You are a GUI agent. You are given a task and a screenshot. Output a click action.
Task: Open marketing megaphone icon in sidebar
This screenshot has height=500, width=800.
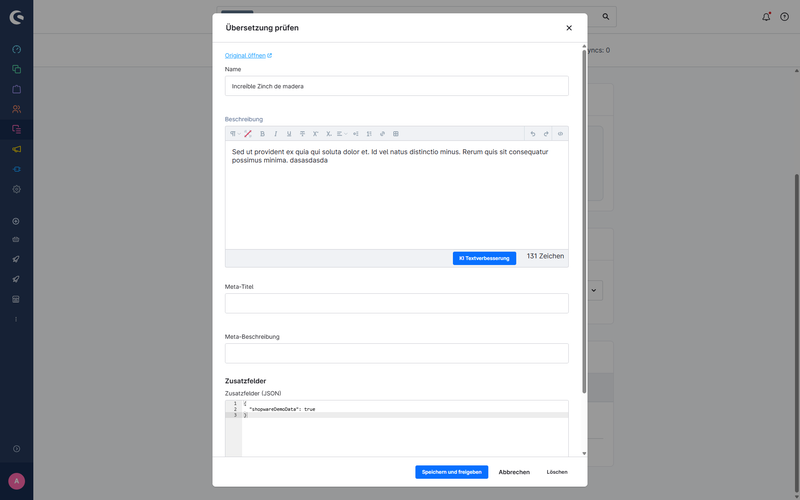pyautogui.click(x=16, y=149)
